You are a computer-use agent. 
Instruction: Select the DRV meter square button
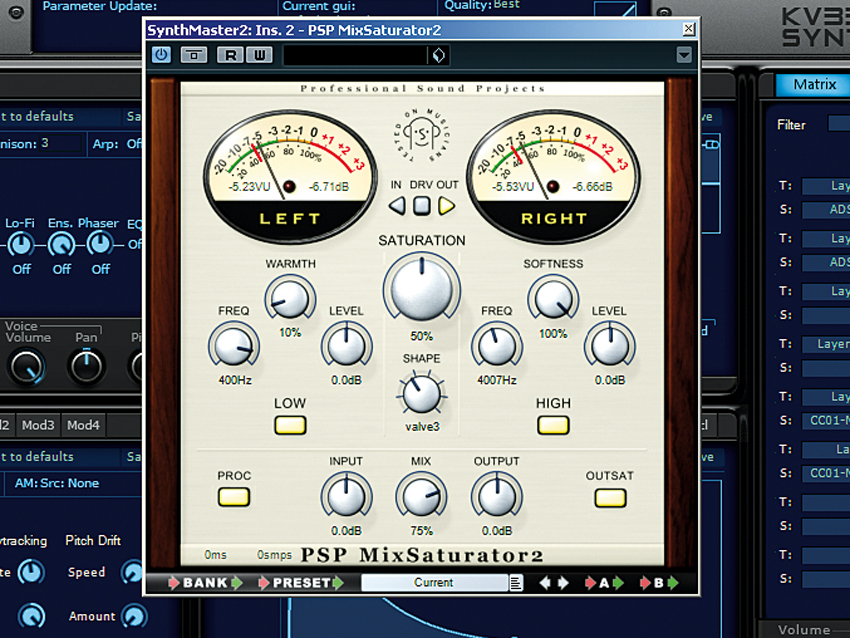(422, 206)
